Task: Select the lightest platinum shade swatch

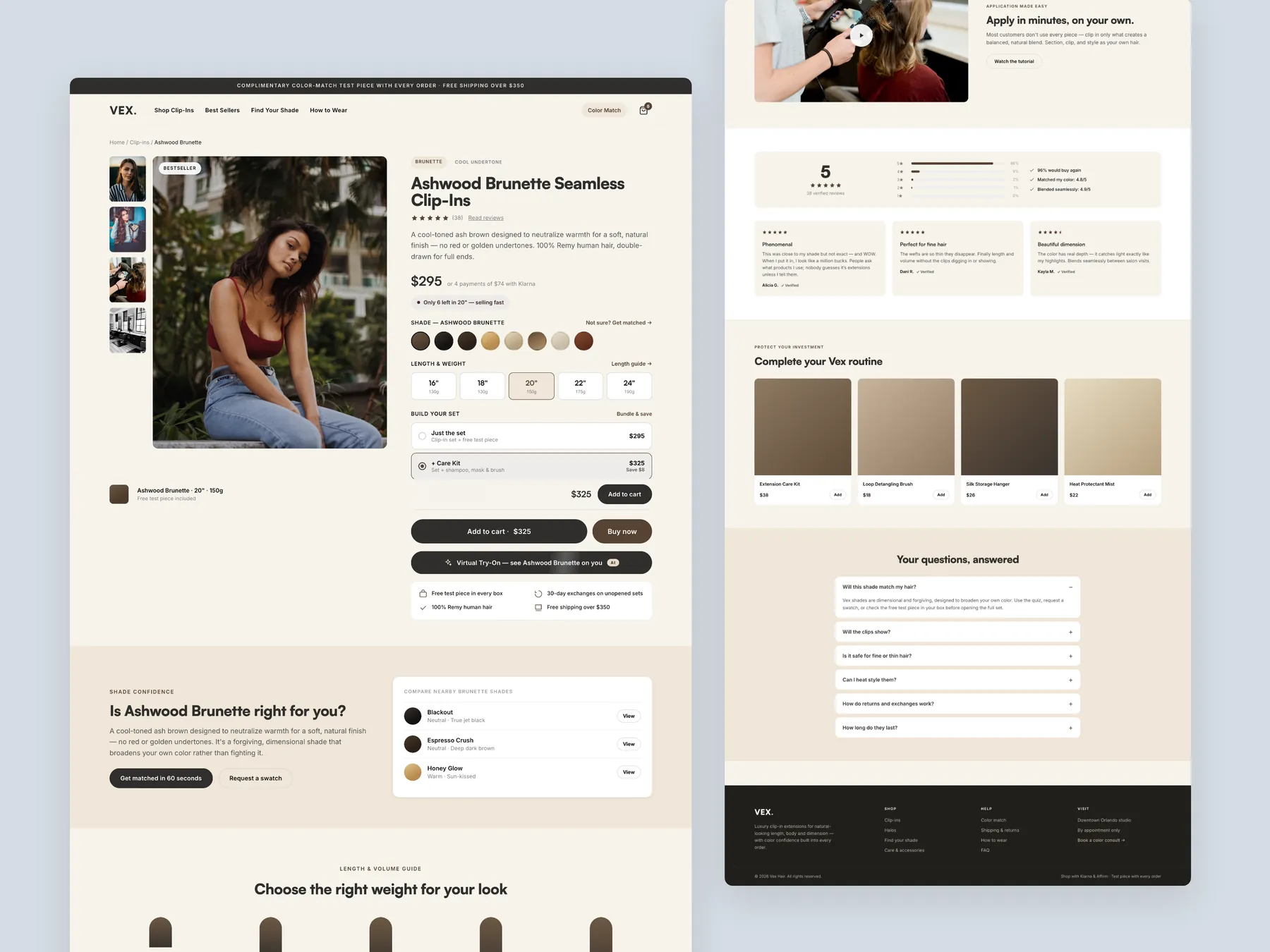Action: tap(560, 341)
